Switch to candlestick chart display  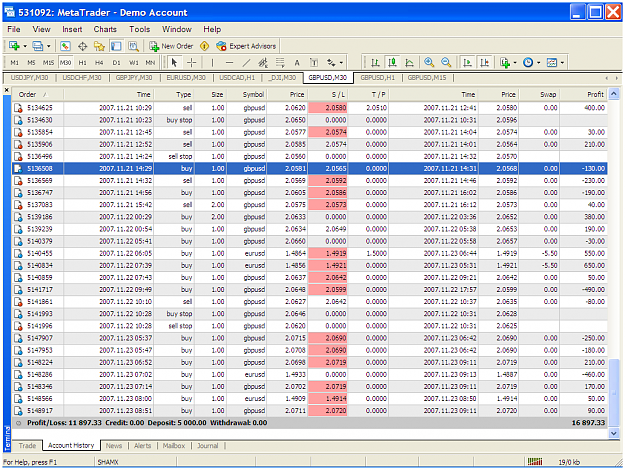click(393, 63)
